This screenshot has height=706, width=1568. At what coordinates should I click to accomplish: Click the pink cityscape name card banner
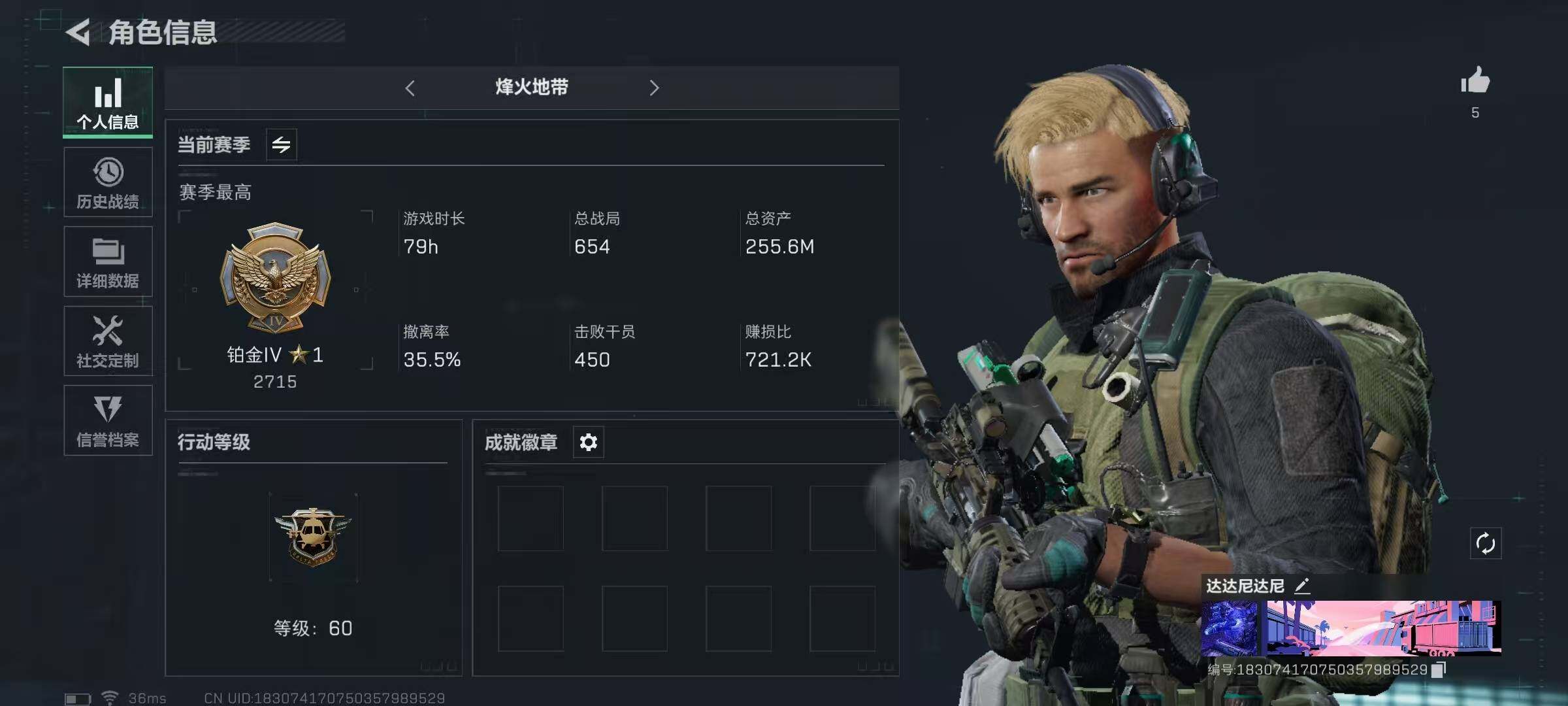point(1383,628)
